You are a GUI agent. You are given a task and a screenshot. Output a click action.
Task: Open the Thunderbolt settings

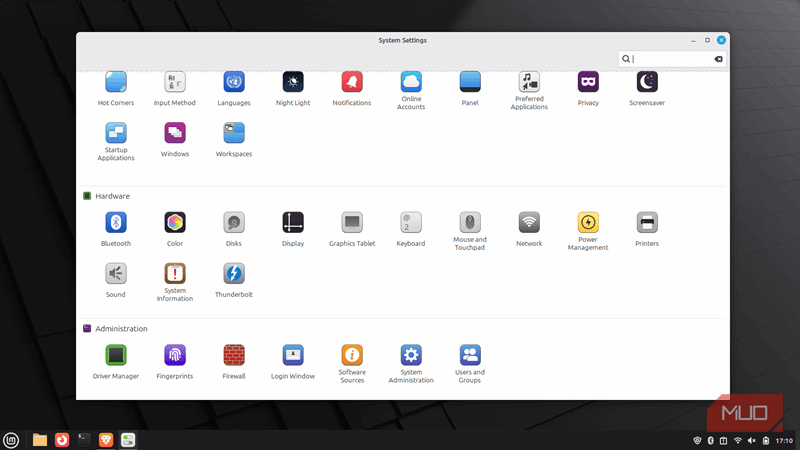point(234,274)
